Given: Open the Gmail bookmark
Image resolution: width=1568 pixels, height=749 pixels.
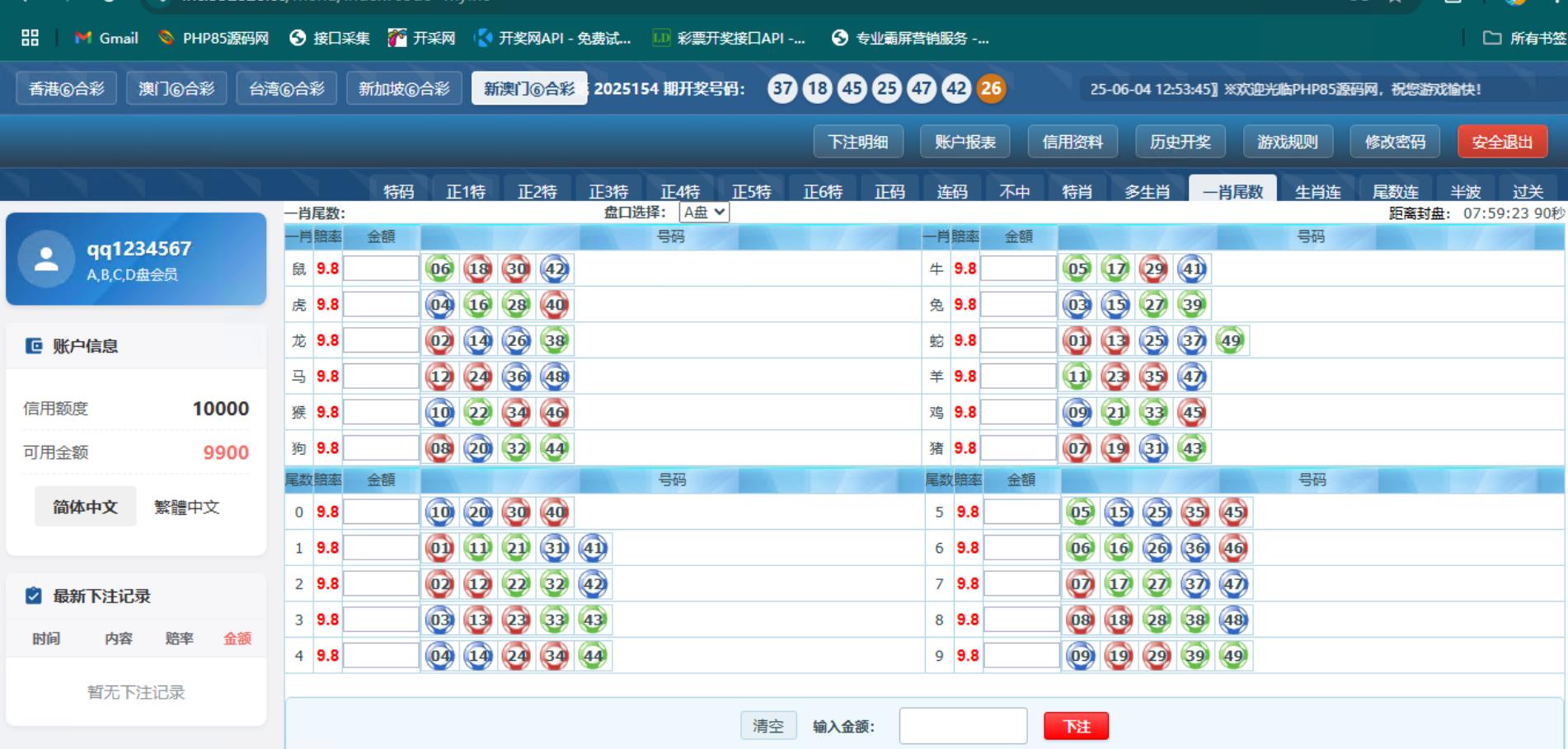Looking at the screenshot, I should (x=106, y=38).
